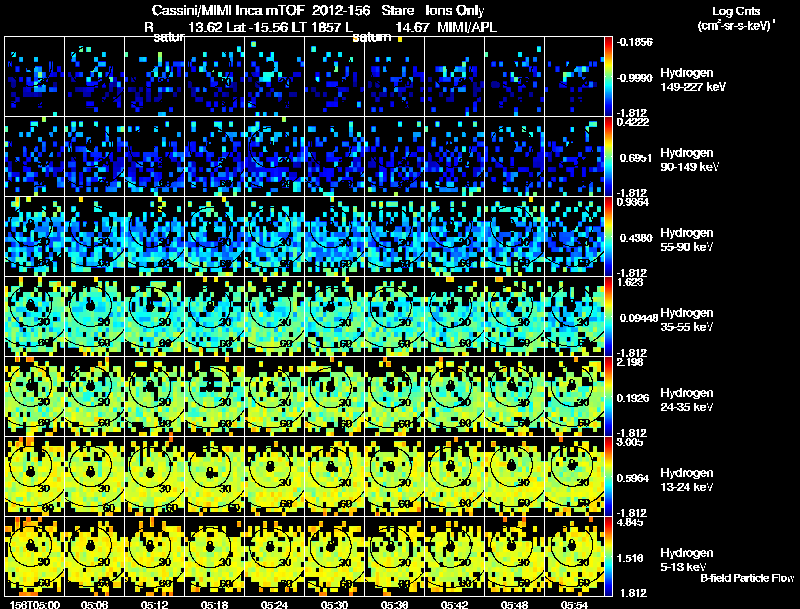The width and height of the screenshot is (800, 609).
Task: Click the Hydrogen 55-90 keV label
Action: coord(687,240)
